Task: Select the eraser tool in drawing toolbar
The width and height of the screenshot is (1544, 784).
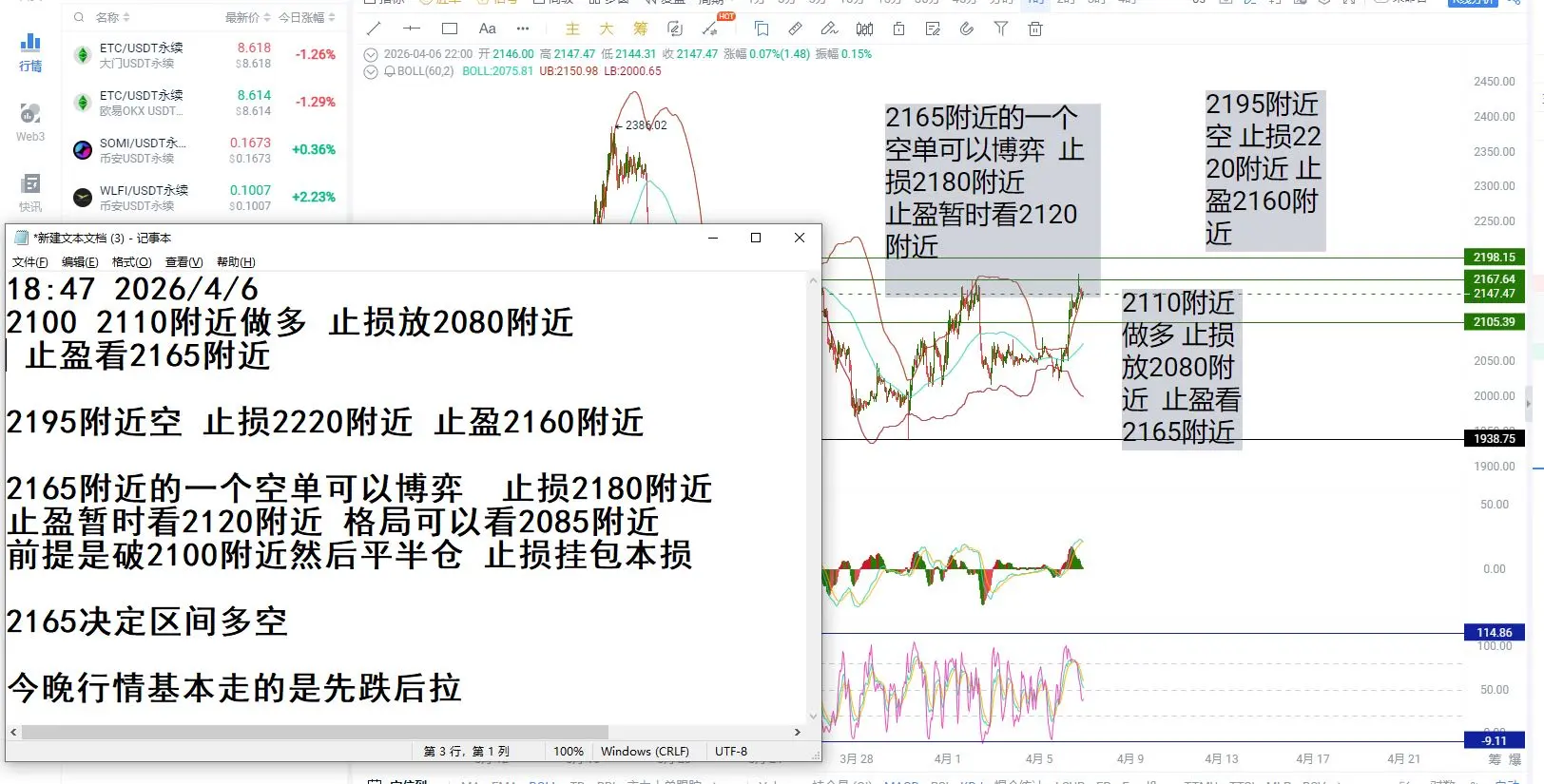Action: (x=830, y=29)
